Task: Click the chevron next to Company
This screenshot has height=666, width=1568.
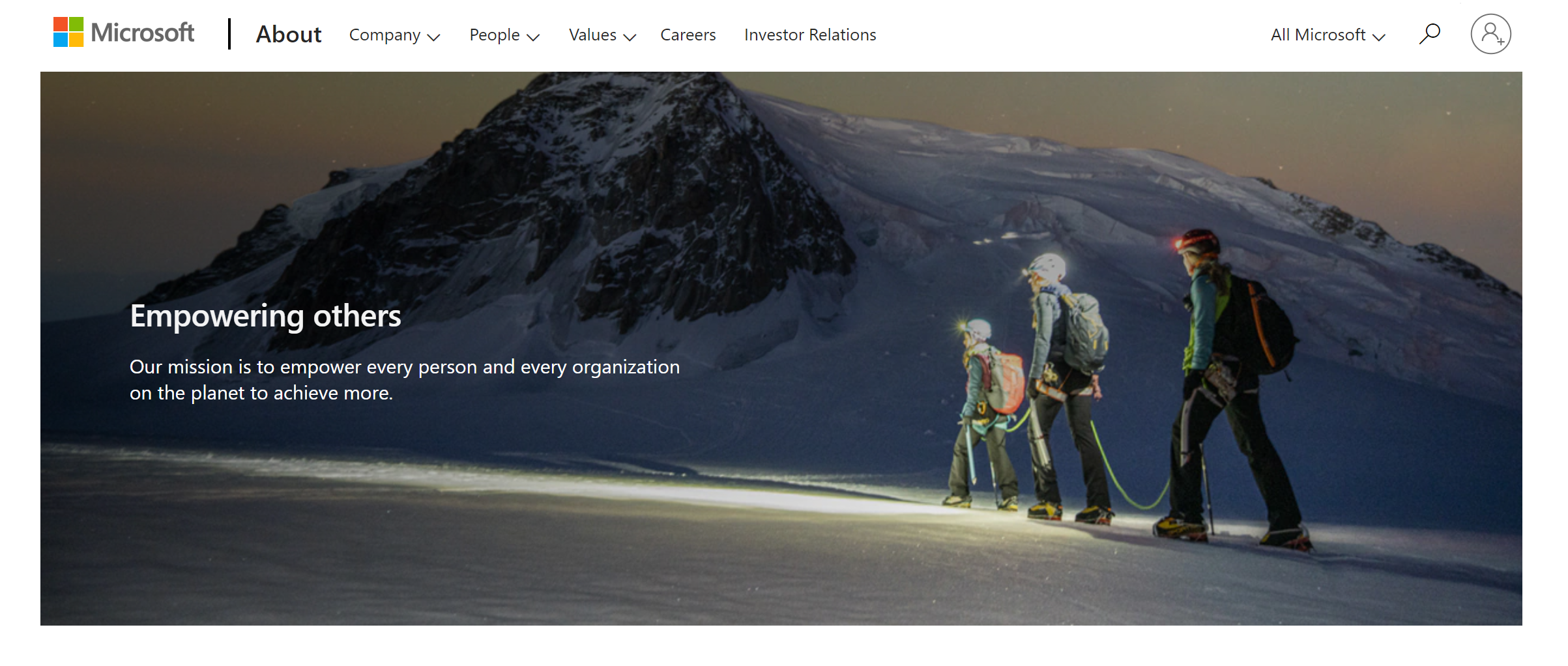Action: click(433, 38)
